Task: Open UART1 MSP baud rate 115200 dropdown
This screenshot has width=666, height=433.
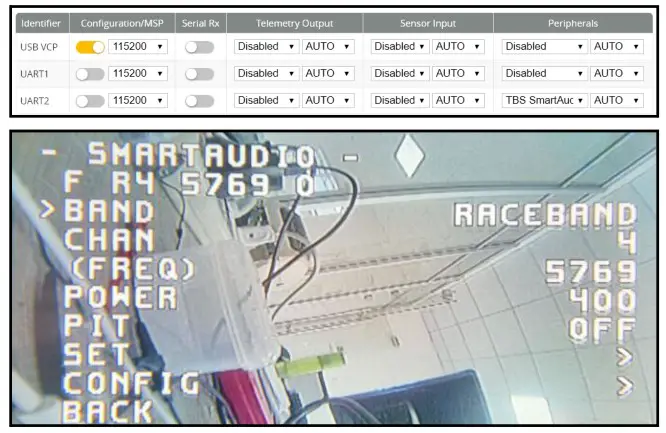Action: pos(138,74)
